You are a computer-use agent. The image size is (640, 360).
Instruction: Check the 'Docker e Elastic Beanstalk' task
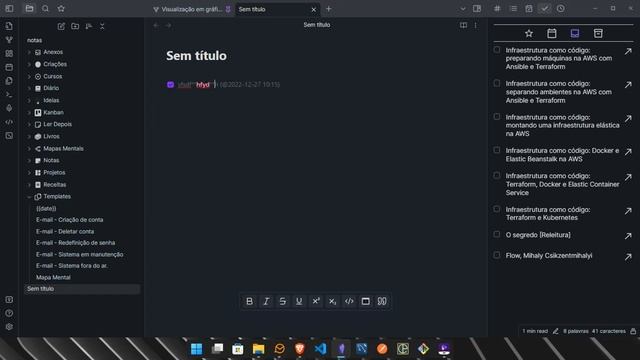pos(497,150)
